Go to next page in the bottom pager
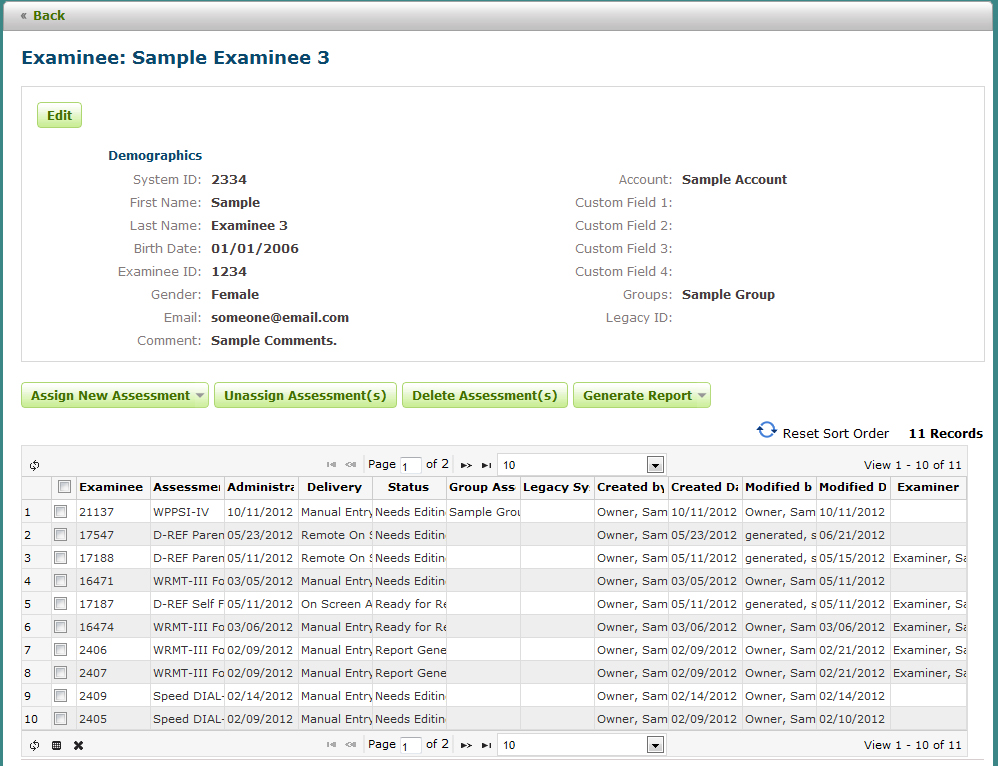Image resolution: width=998 pixels, height=766 pixels. coord(466,745)
